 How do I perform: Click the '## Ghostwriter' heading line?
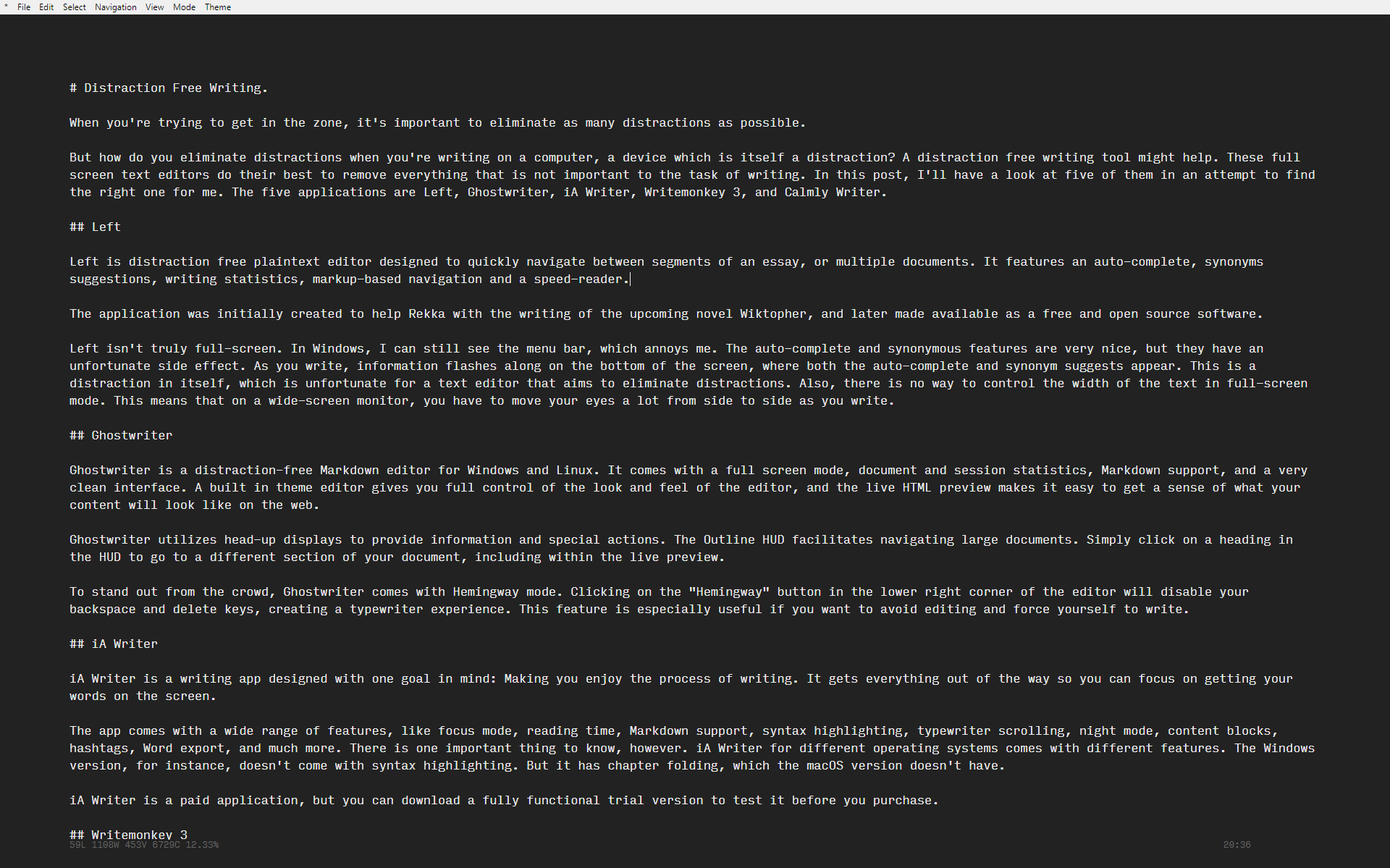121,435
